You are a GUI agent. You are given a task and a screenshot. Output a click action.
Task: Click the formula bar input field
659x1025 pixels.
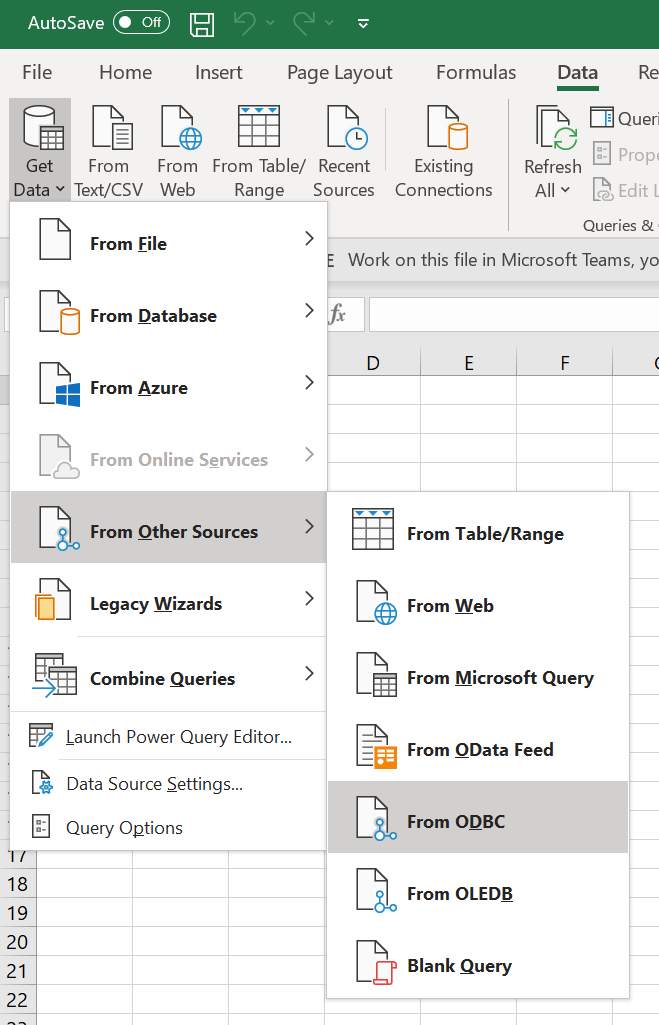pos(514,314)
